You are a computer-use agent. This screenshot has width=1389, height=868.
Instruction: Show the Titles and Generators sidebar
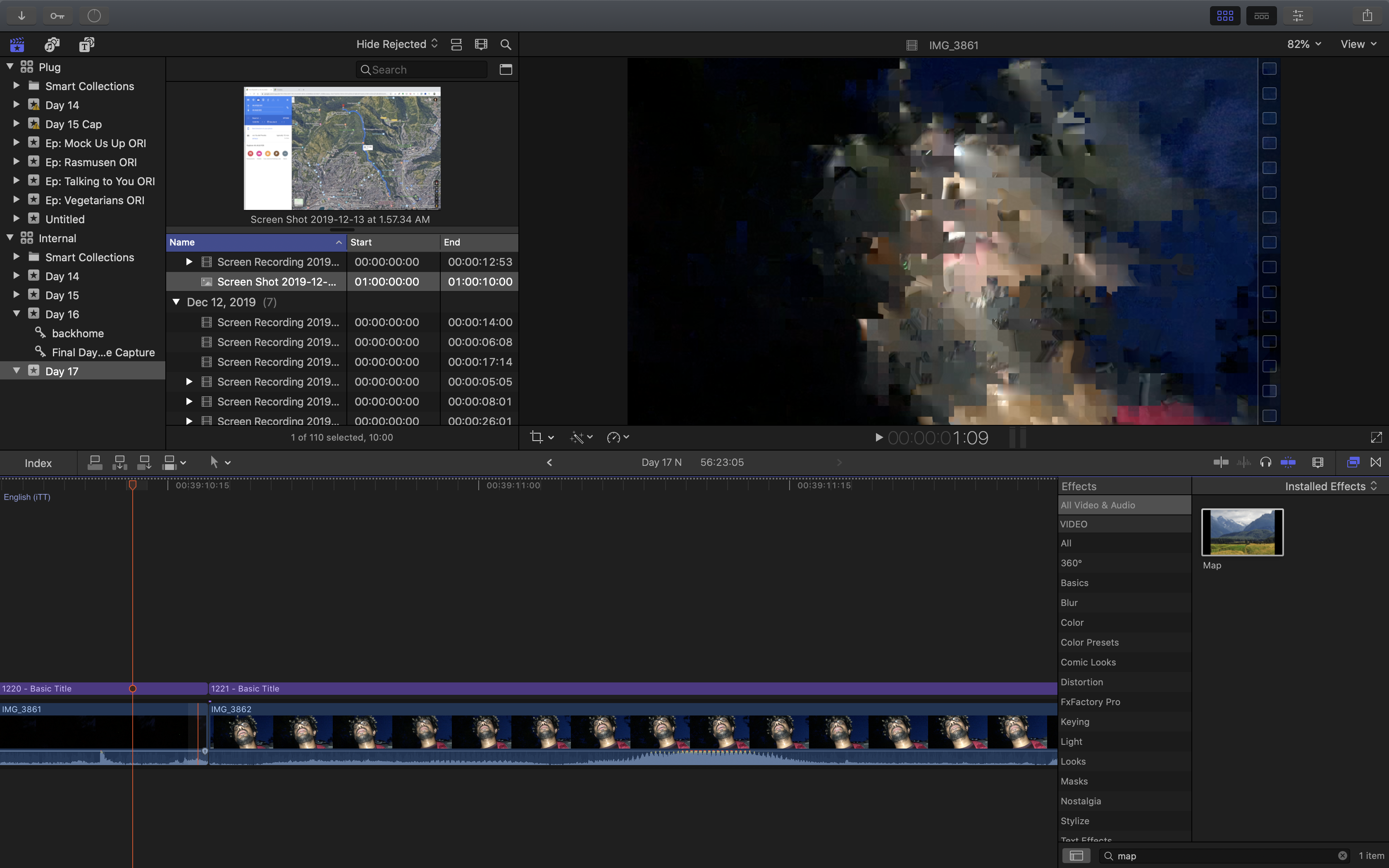click(87, 45)
